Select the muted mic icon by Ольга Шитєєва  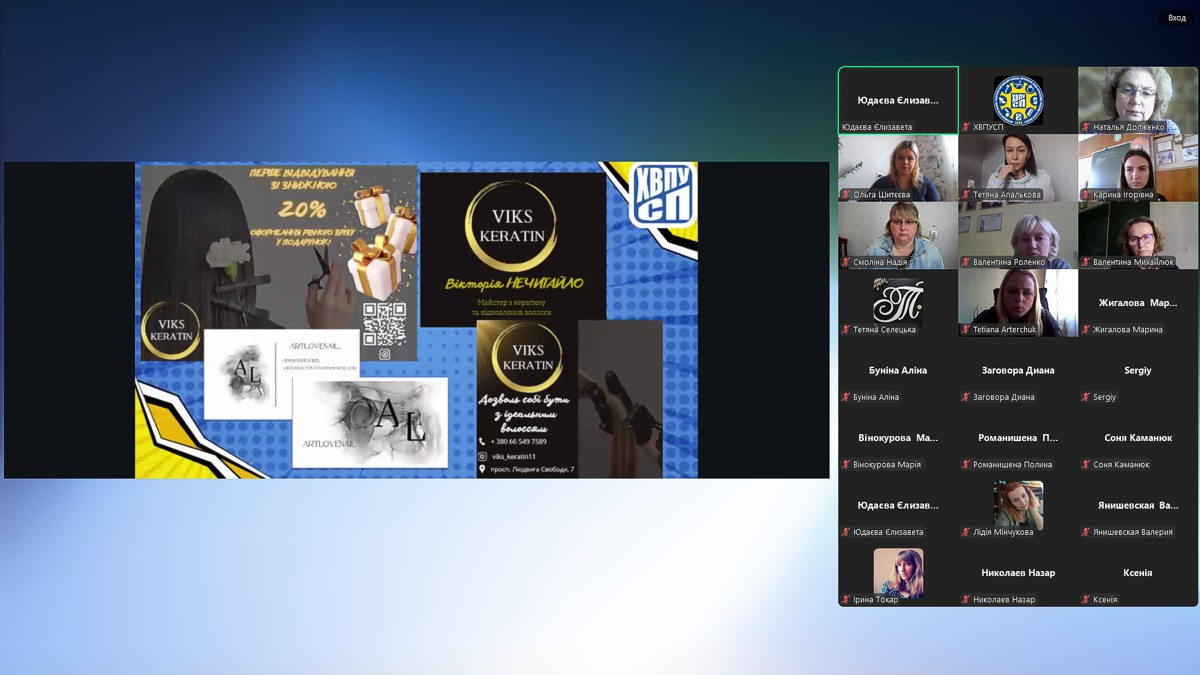click(x=846, y=195)
